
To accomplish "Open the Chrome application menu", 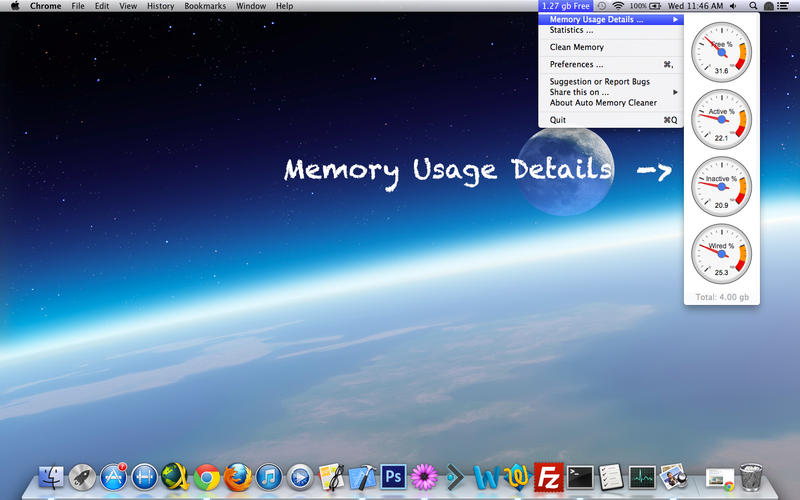I will 45,6.
